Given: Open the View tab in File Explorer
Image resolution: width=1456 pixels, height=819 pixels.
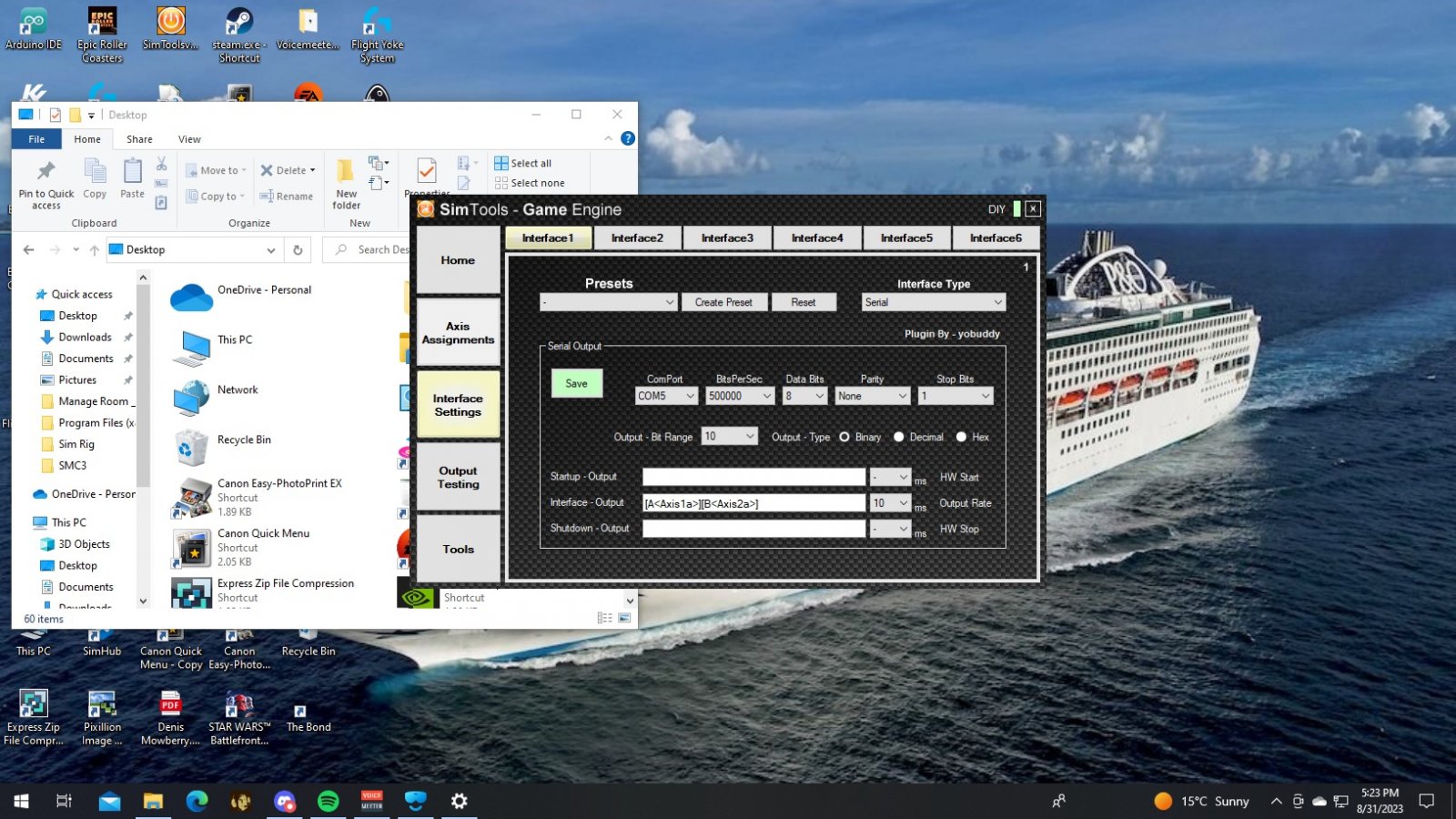Looking at the screenshot, I should click(189, 139).
